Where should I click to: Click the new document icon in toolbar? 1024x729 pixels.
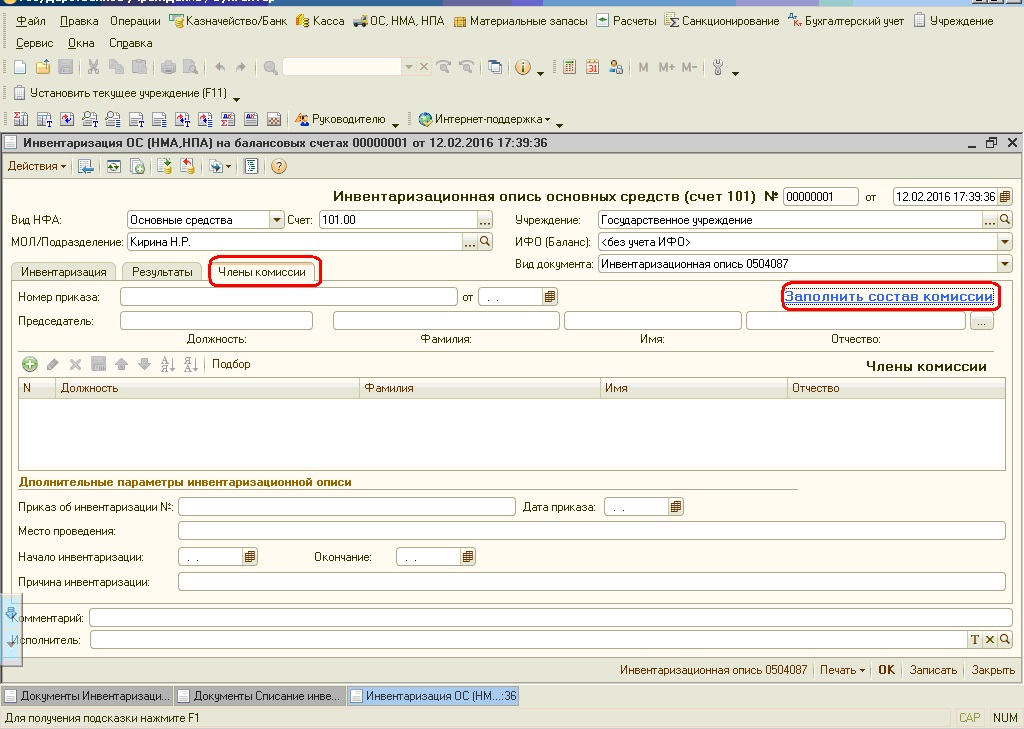click(x=20, y=67)
